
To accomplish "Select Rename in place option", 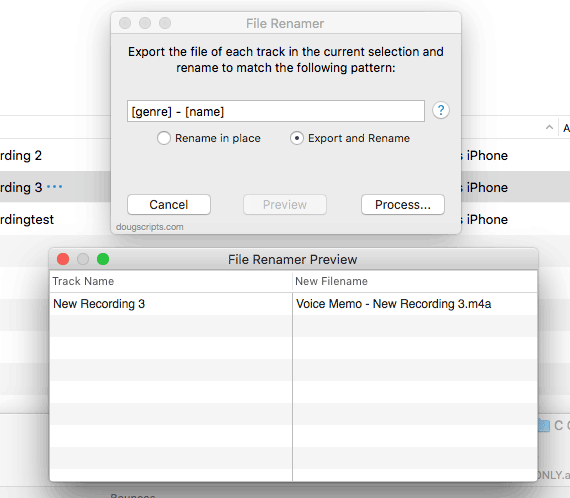I will pos(209,138).
